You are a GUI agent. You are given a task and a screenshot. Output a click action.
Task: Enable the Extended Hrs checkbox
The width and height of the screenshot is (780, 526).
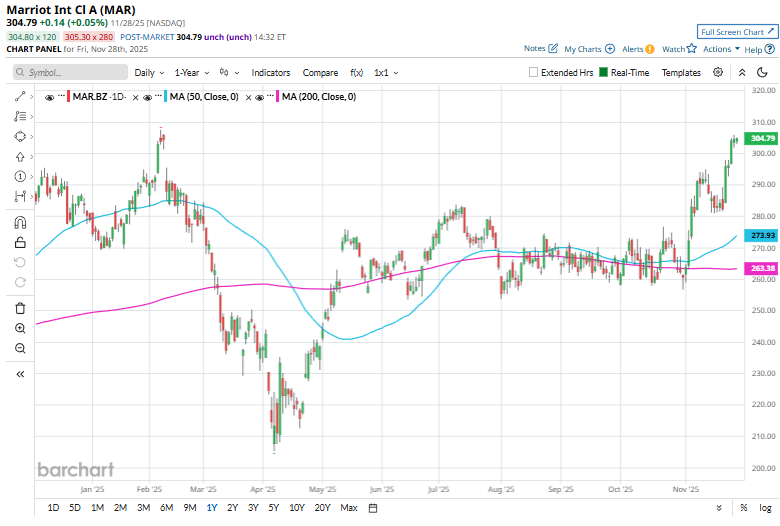(x=534, y=73)
